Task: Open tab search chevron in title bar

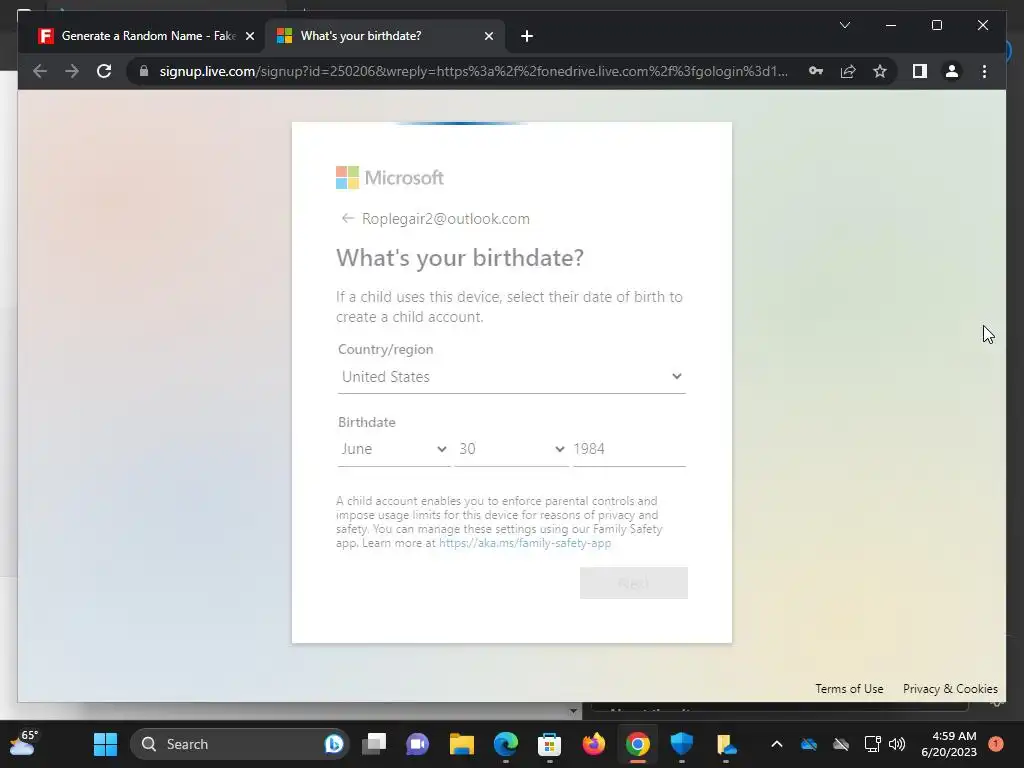Action: click(845, 25)
